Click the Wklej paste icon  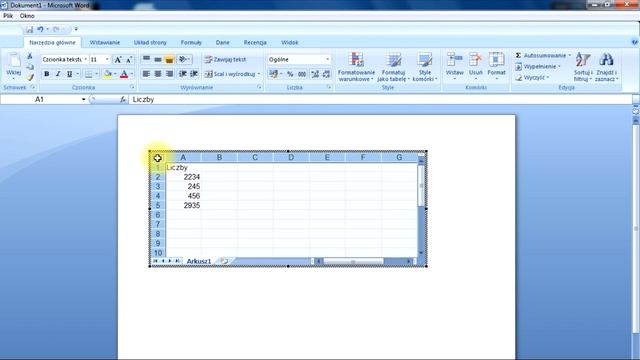pyautogui.click(x=14, y=61)
